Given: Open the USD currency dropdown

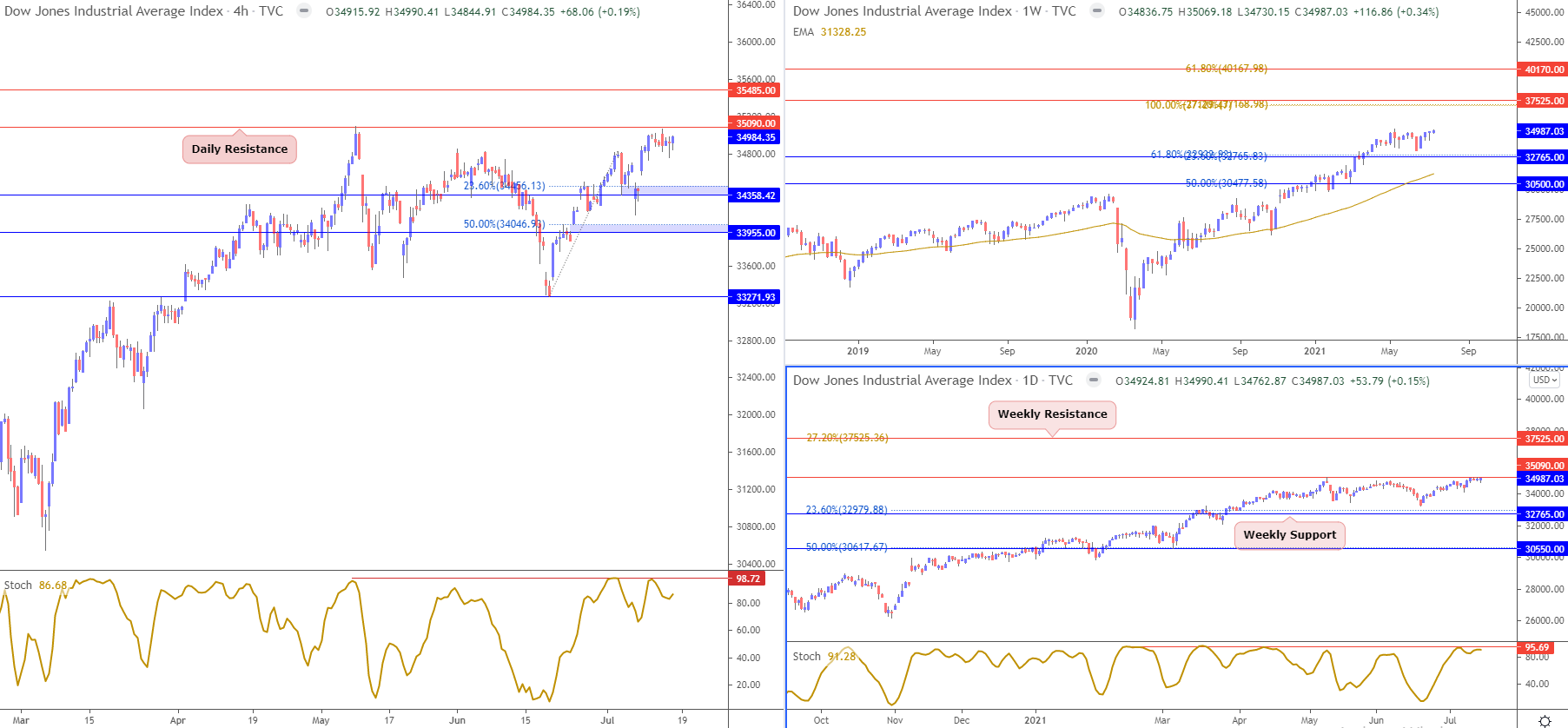Looking at the screenshot, I should [x=1545, y=381].
